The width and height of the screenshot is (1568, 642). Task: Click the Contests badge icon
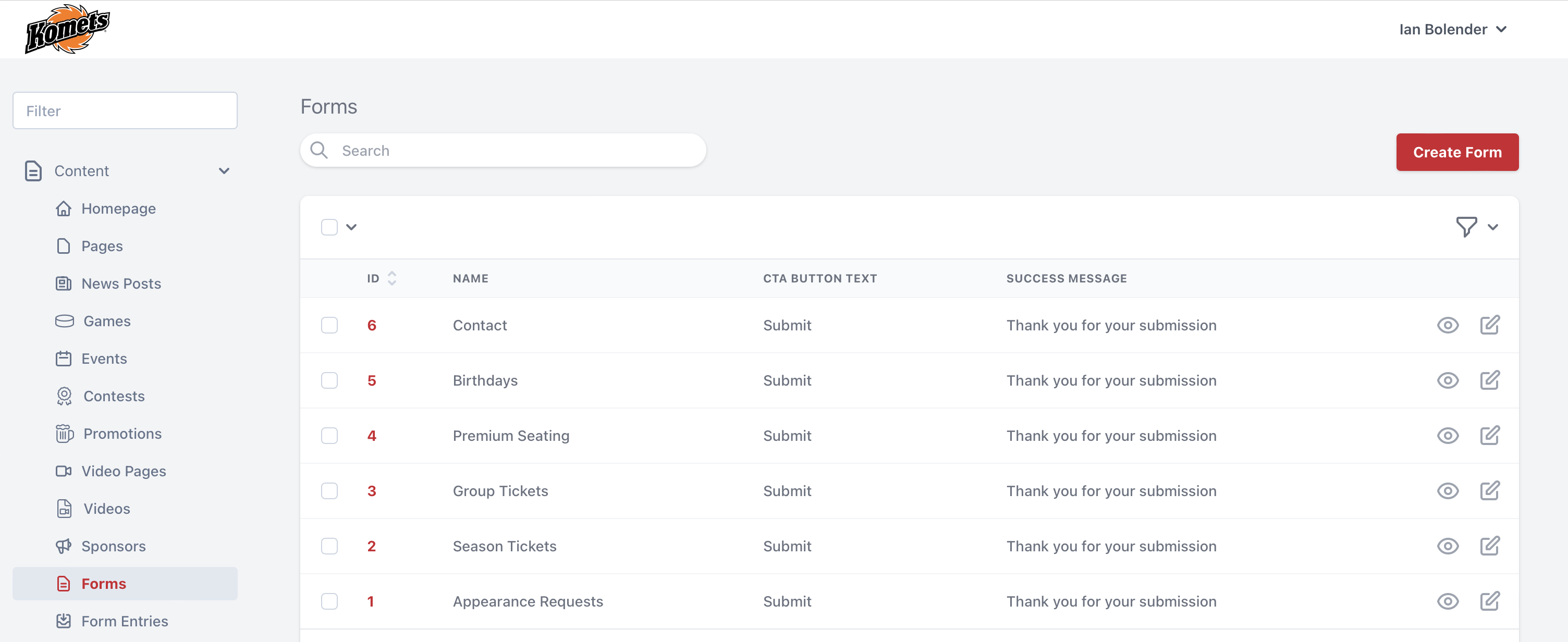[x=65, y=396]
